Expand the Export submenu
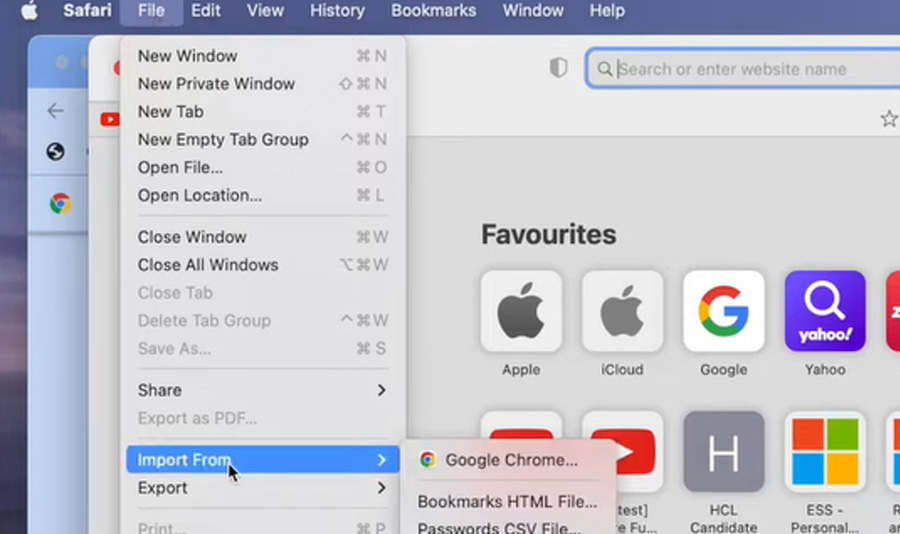This screenshot has height=534, width=900. [262, 488]
